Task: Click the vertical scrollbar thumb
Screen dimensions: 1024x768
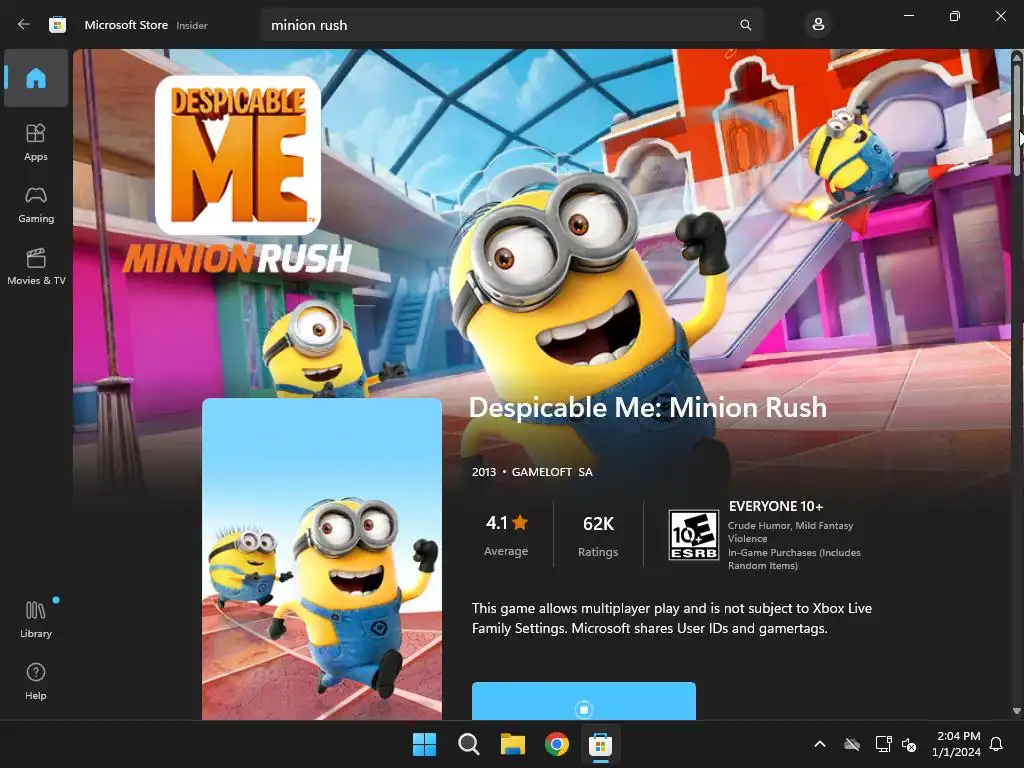Action: click(1016, 119)
